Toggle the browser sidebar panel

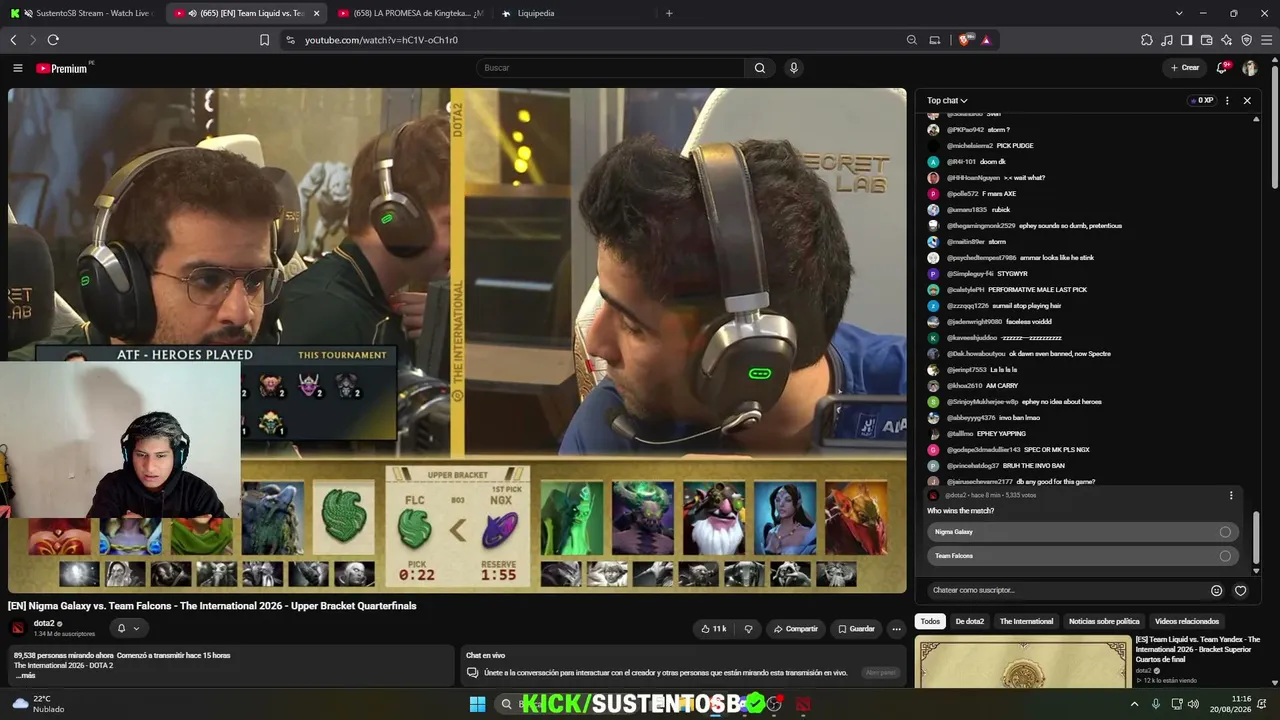(x=1187, y=40)
